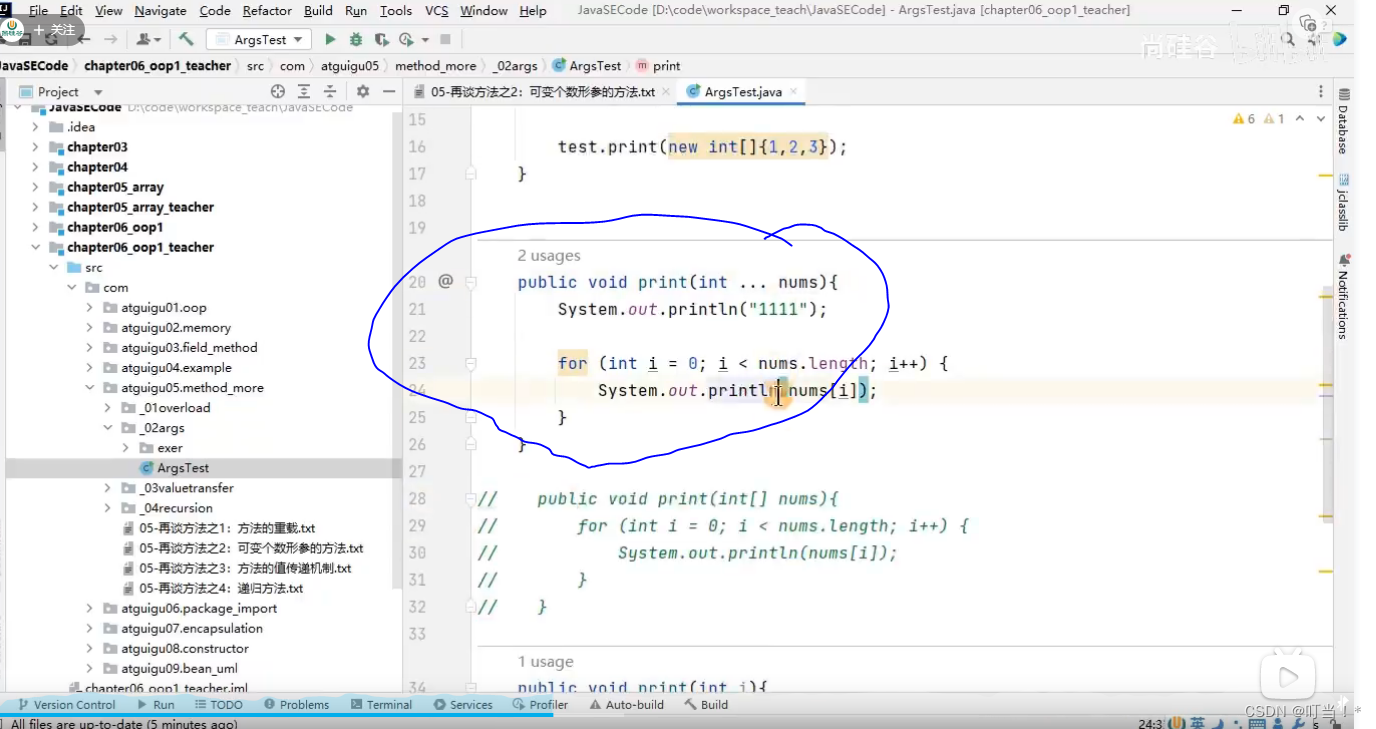Viewport: 1376px width, 729px height.
Task: Click the Debug bug icon
Action: [356, 39]
